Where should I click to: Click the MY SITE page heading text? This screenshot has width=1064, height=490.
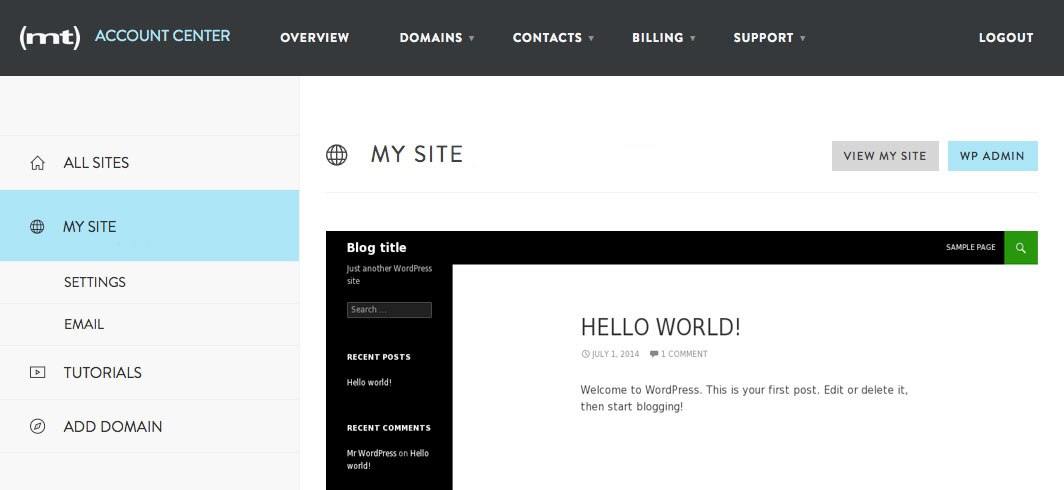[x=417, y=155]
